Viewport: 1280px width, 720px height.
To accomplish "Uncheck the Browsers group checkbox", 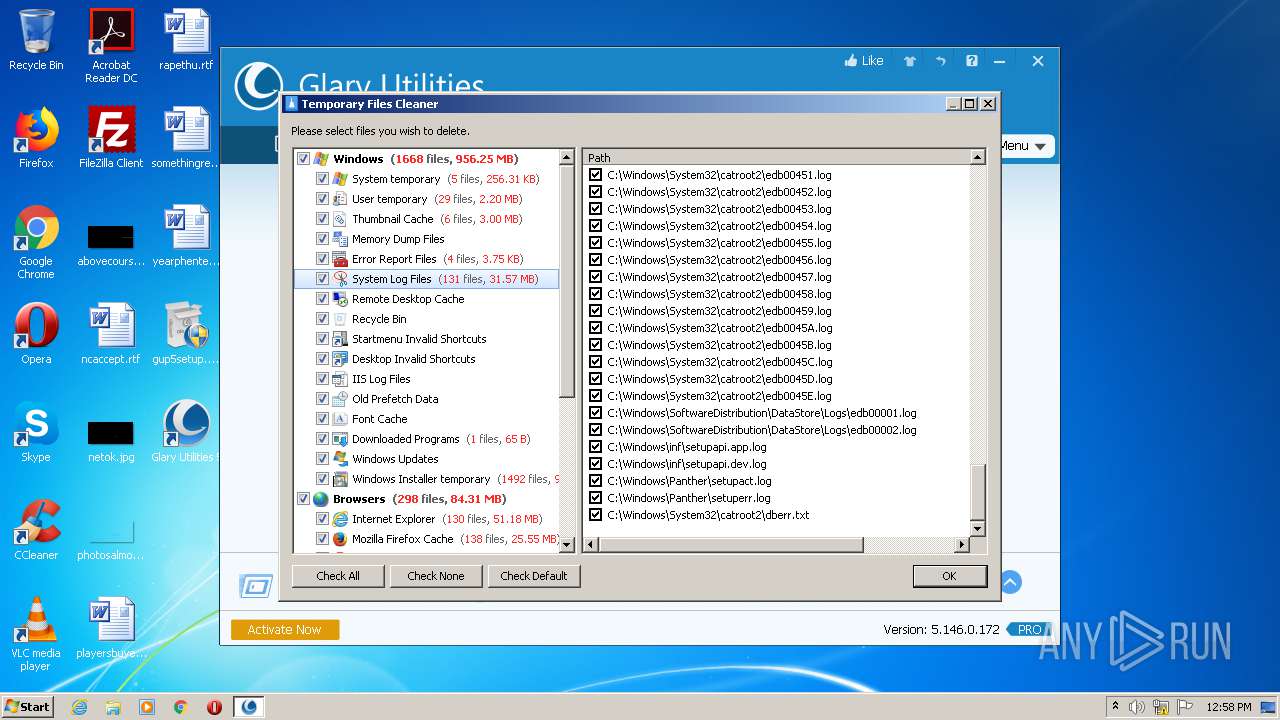I will 303,499.
